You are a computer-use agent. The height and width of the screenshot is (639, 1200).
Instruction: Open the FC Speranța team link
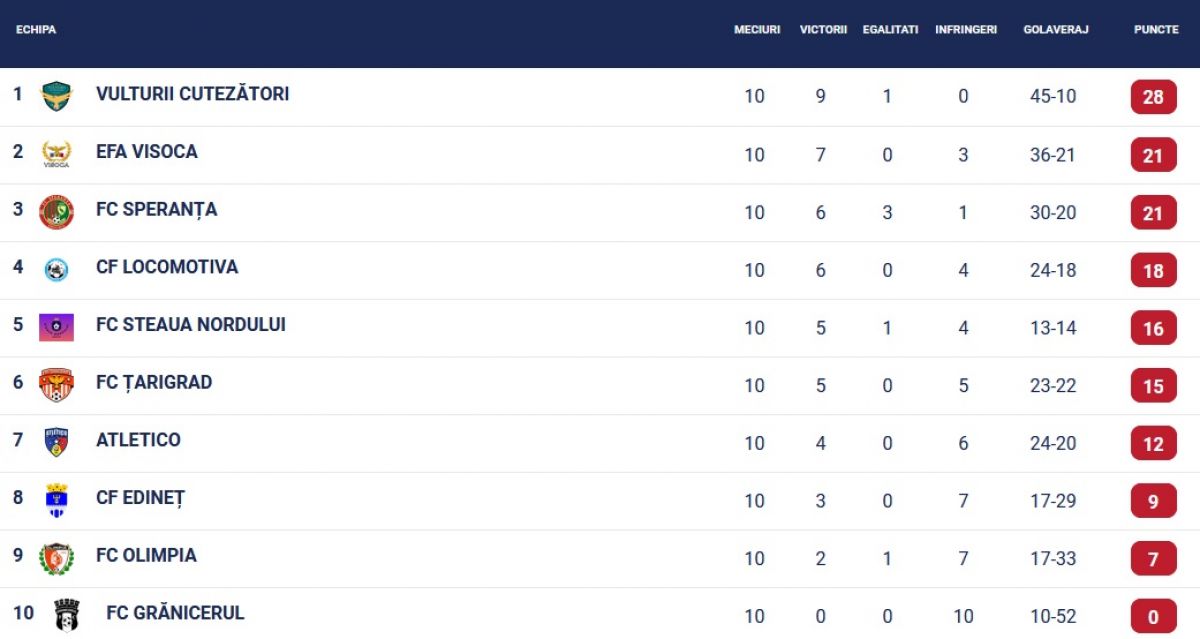coord(156,209)
